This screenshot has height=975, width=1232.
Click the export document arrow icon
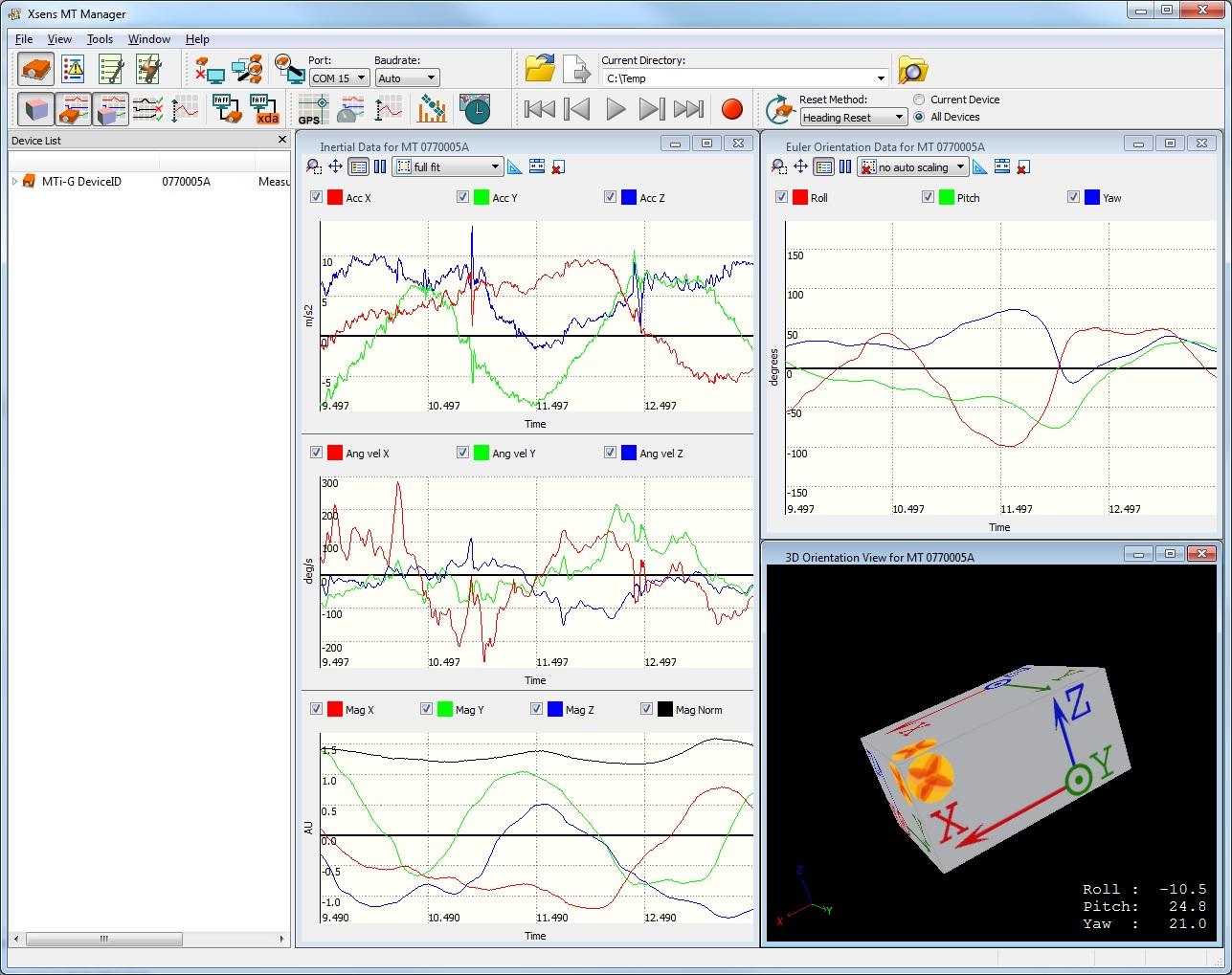[x=577, y=70]
